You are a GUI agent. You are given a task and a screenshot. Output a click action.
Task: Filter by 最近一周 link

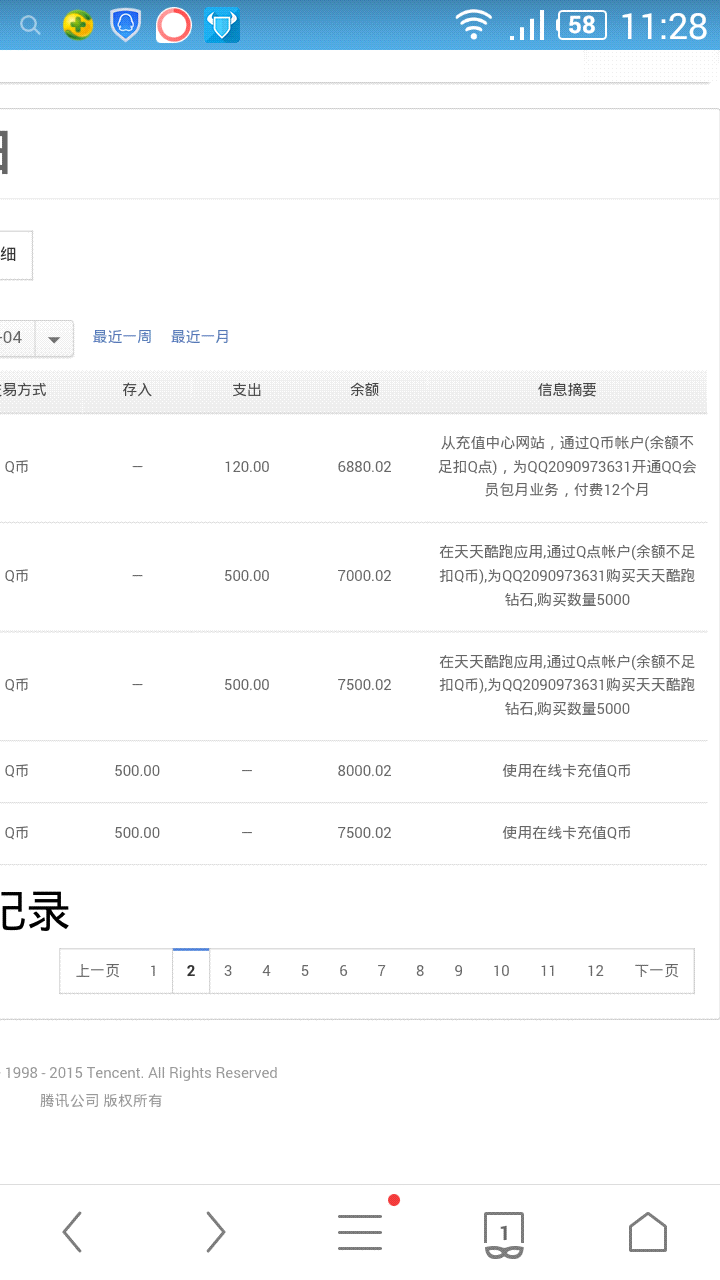(x=122, y=337)
